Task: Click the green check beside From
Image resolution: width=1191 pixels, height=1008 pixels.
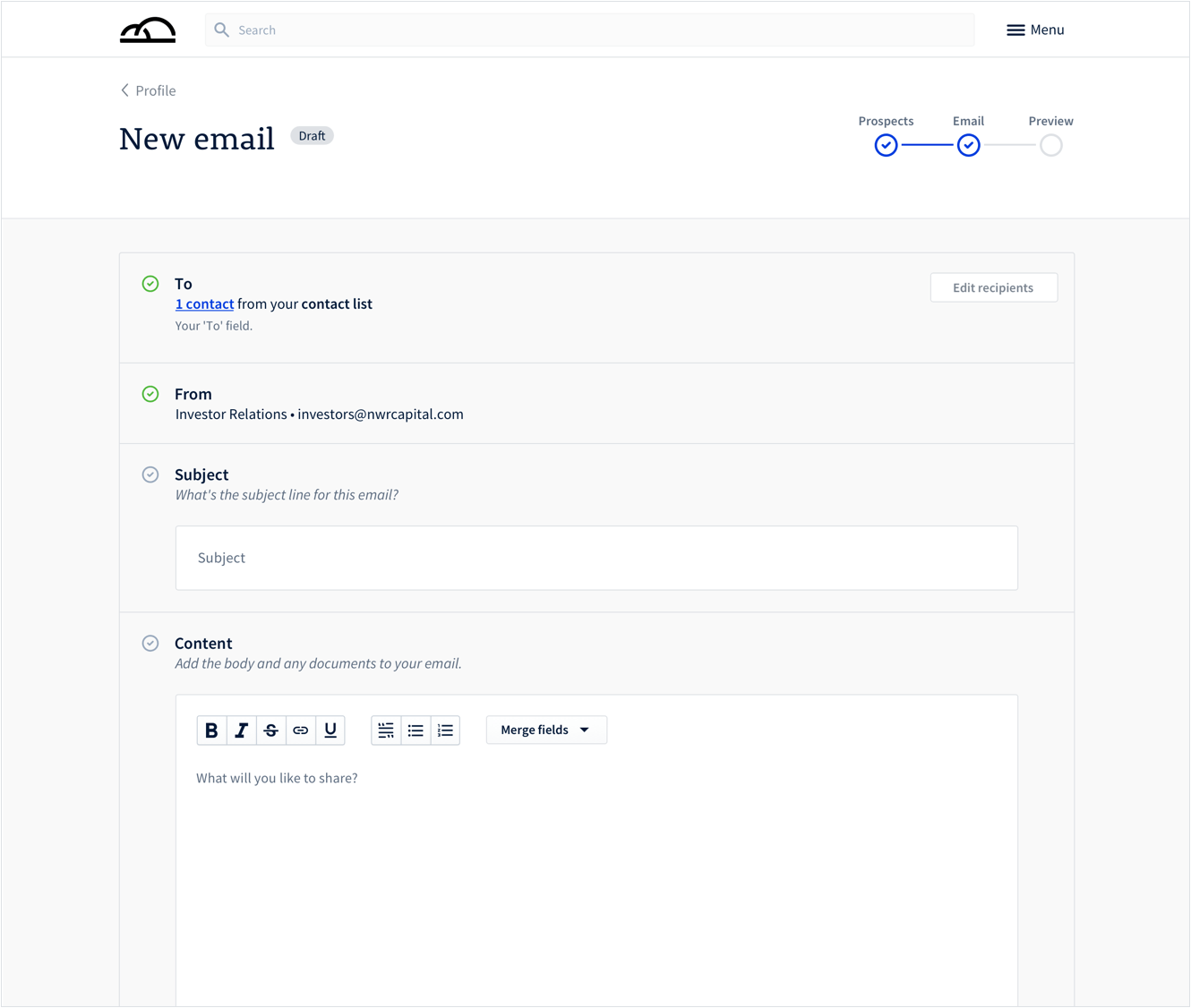Action: [150, 394]
